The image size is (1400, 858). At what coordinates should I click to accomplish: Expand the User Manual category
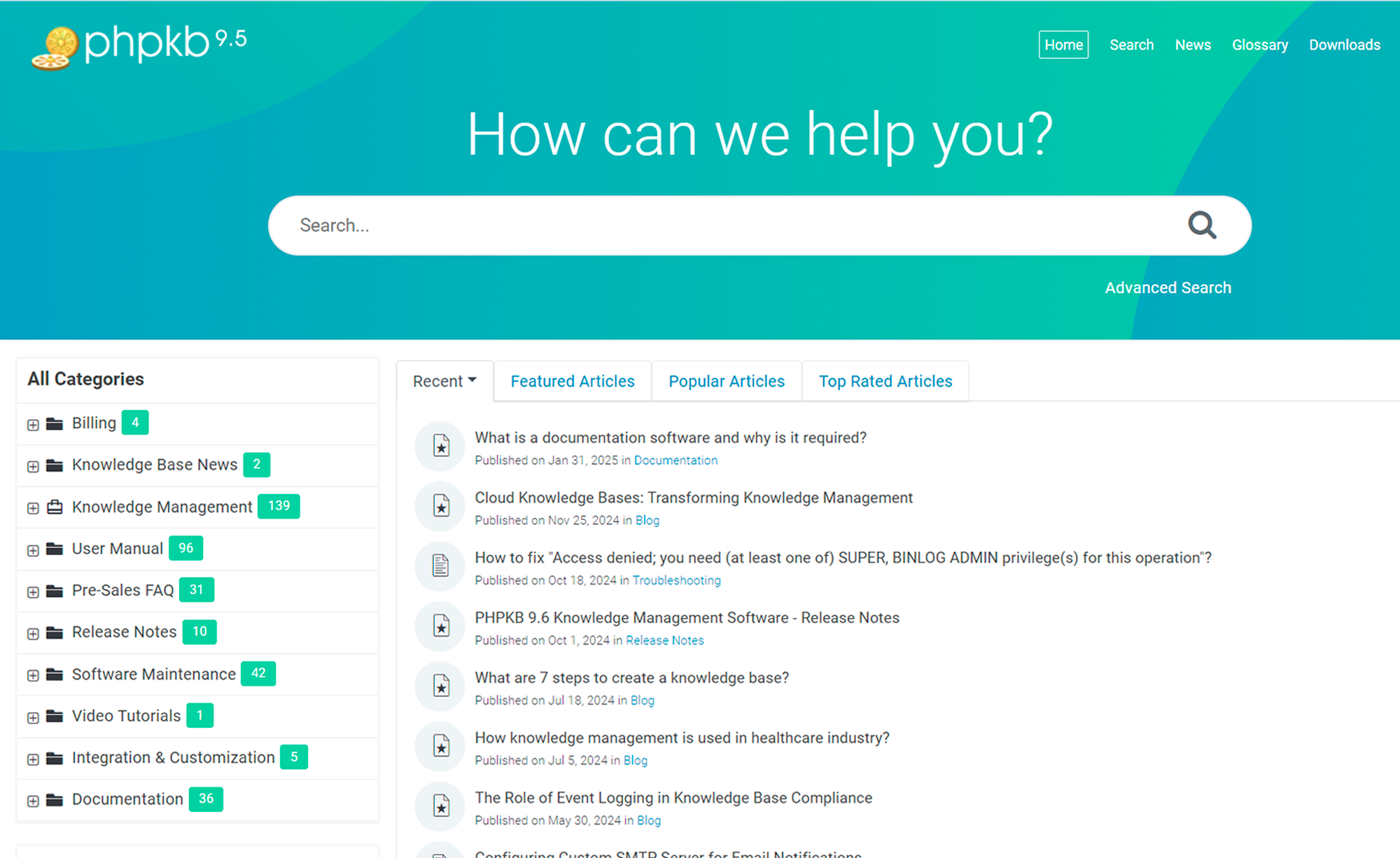pyautogui.click(x=33, y=550)
